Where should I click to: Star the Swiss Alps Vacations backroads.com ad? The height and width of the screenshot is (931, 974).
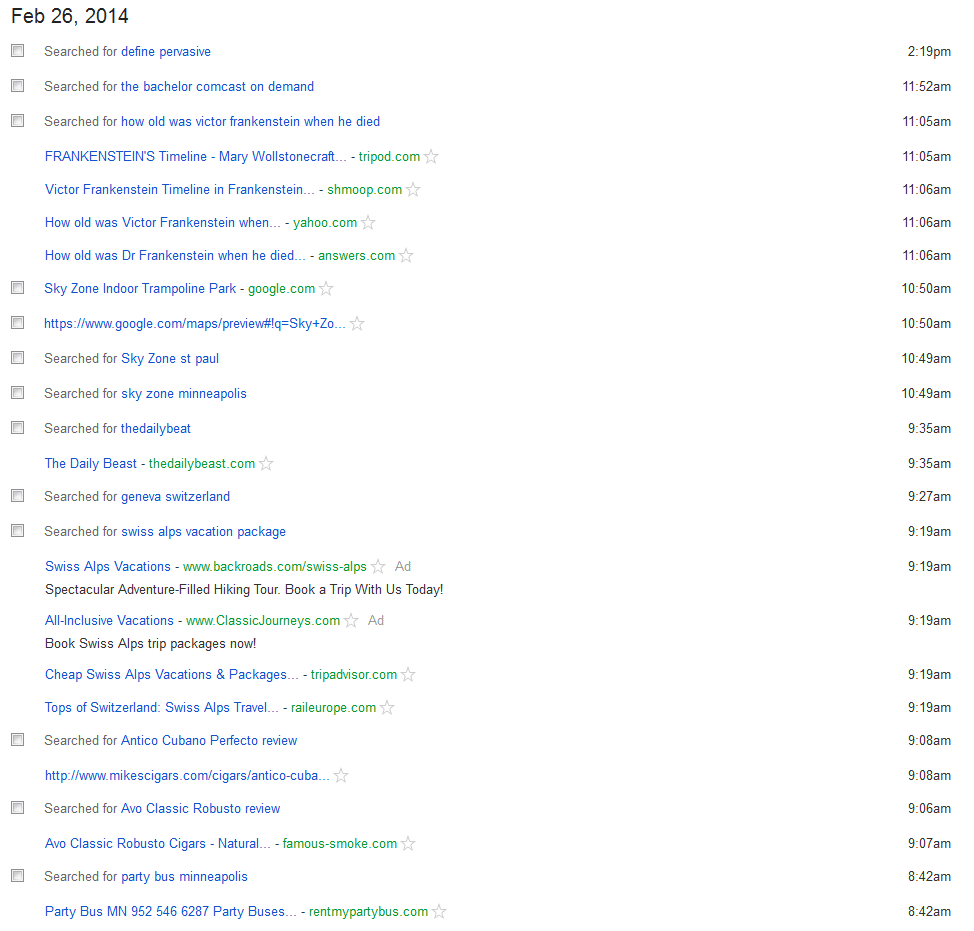(x=379, y=566)
